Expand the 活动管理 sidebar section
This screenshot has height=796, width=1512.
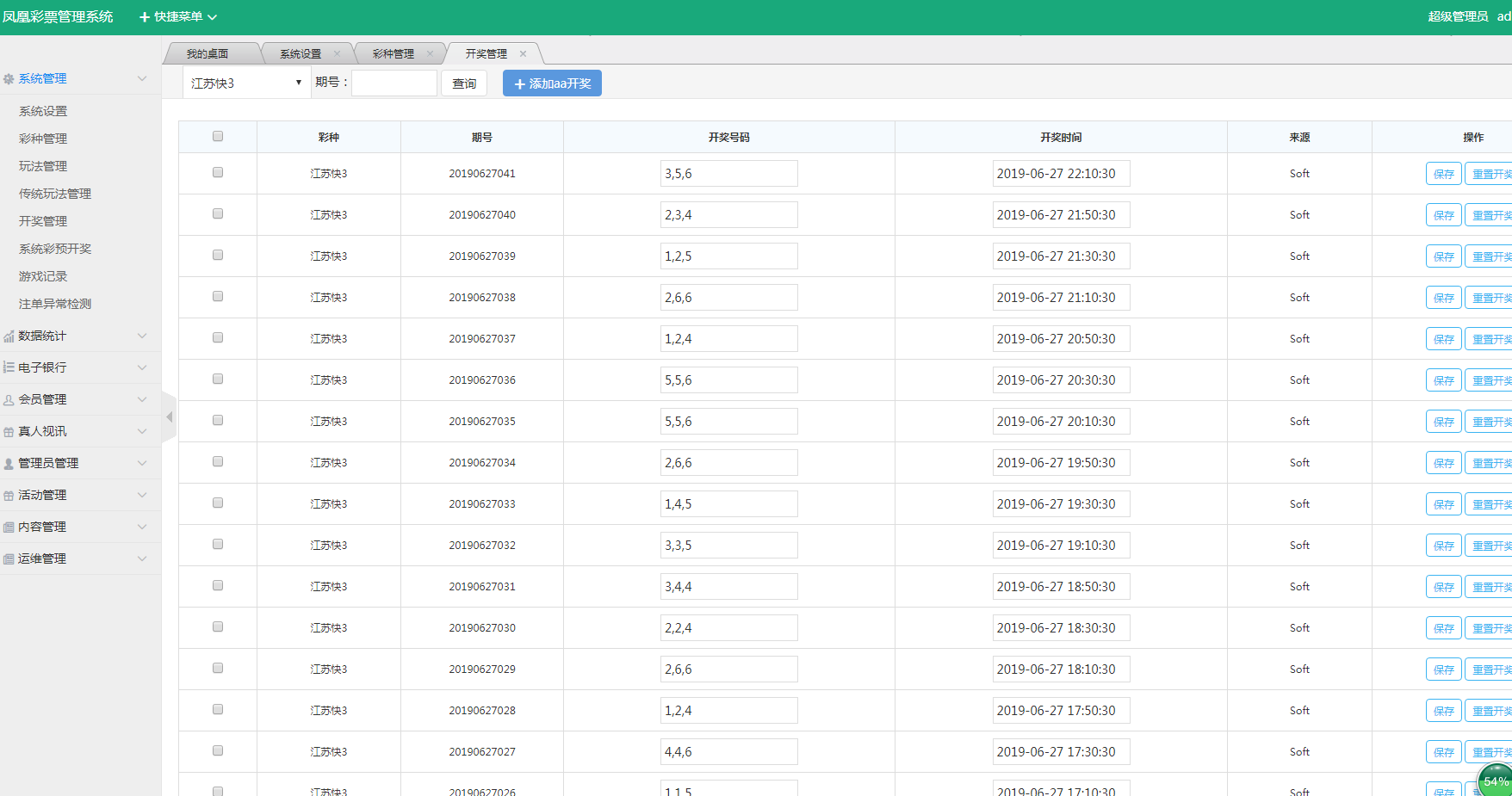tap(77, 495)
